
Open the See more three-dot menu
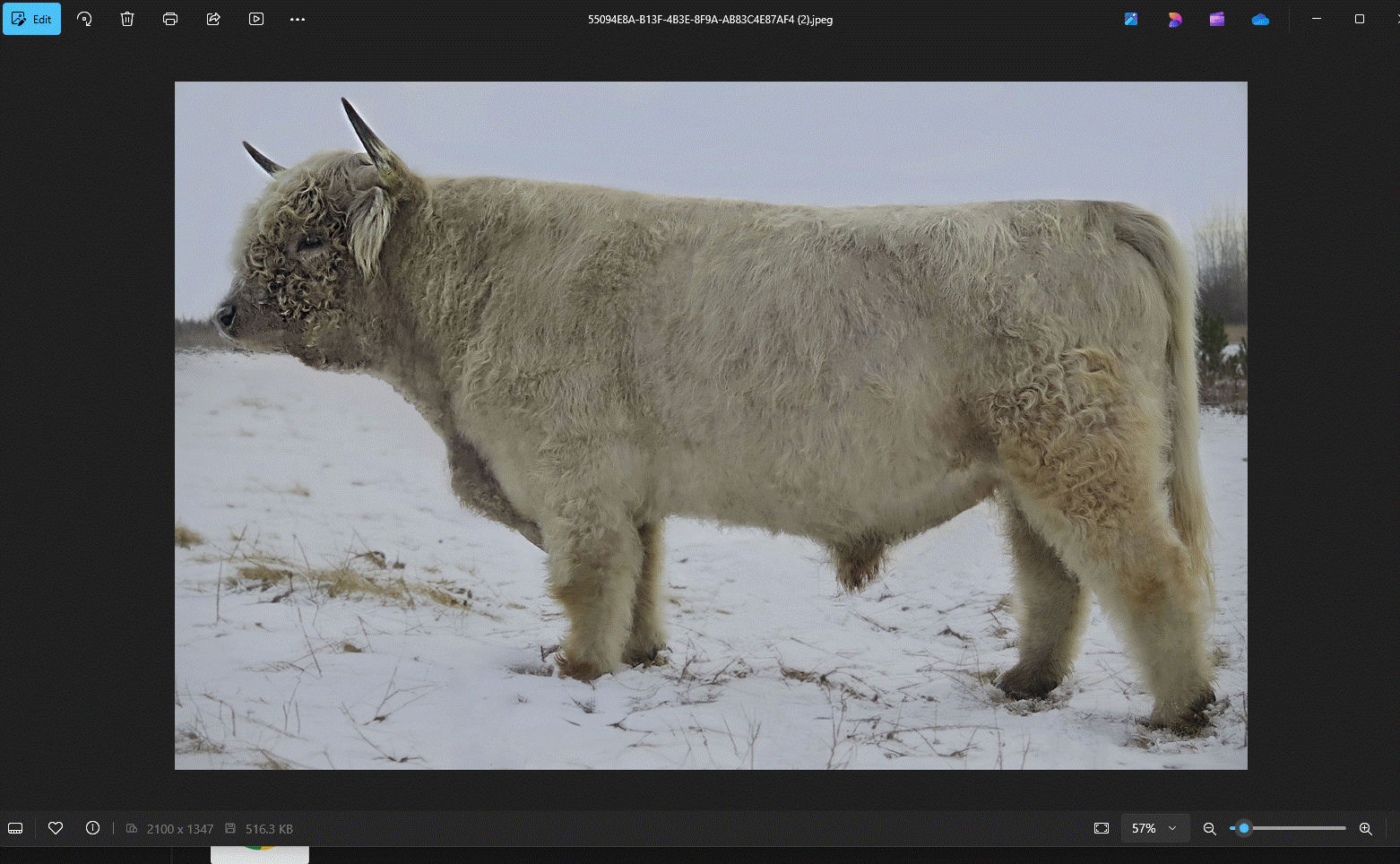pos(298,19)
